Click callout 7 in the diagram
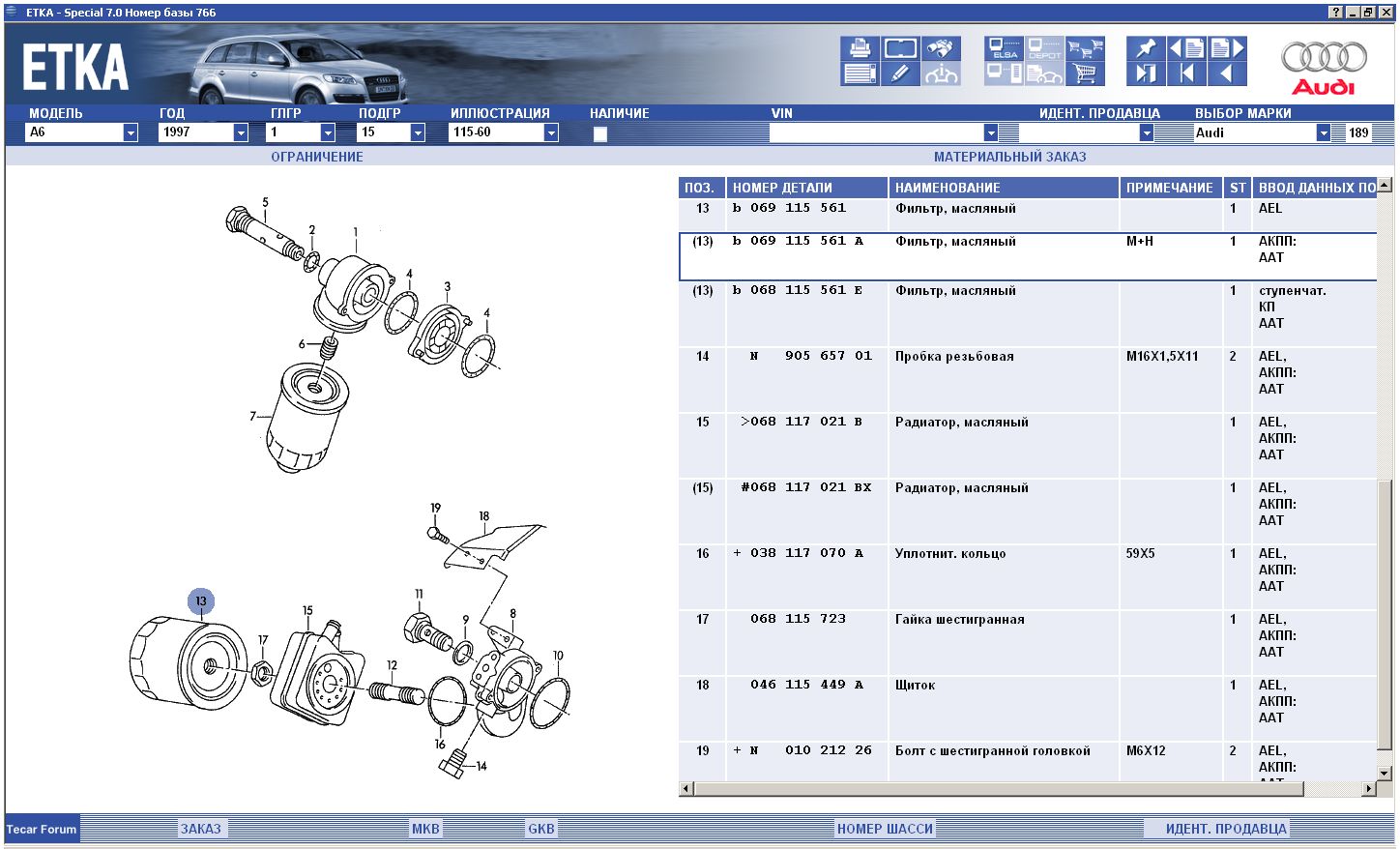Viewport: 1400px width, 849px height. 253,417
